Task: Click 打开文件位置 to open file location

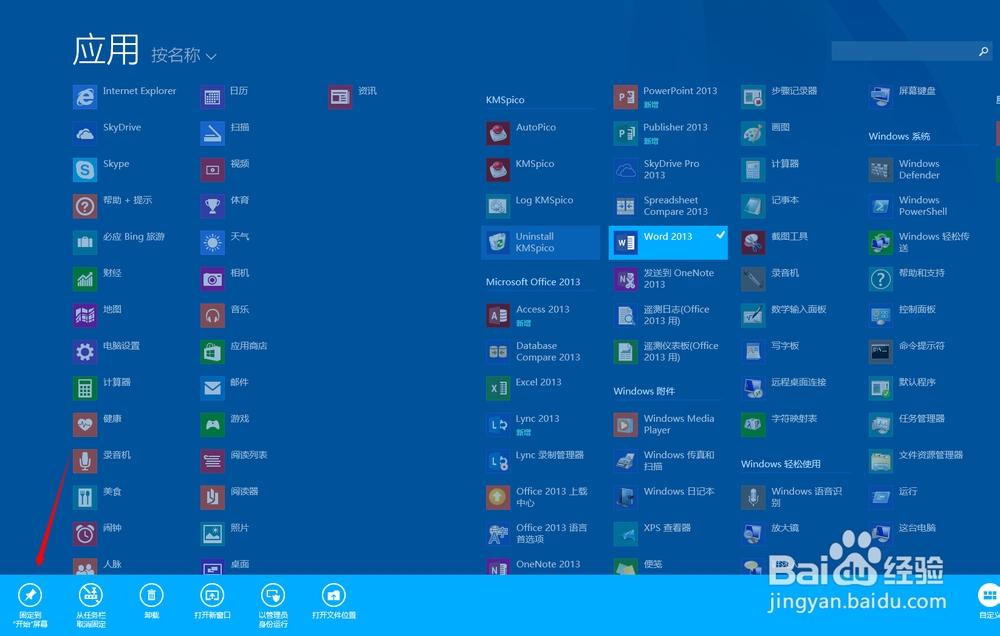Action: (x=334, y=597)
